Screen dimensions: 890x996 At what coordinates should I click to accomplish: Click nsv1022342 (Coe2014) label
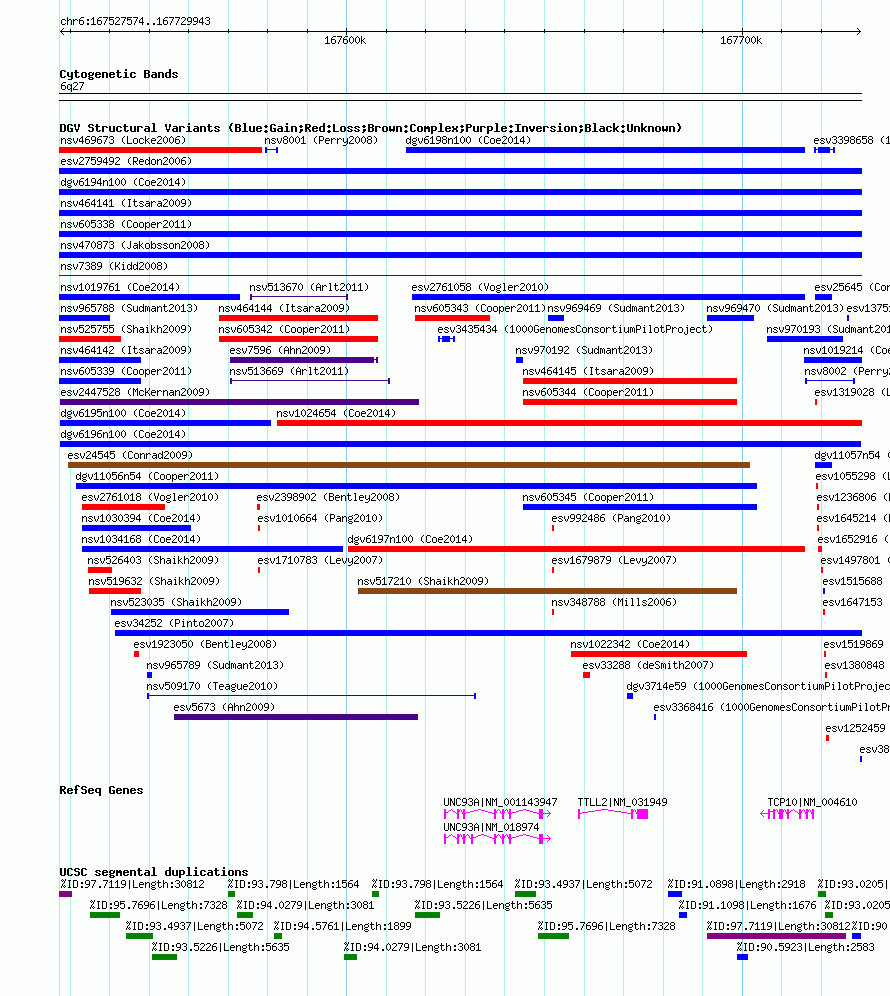coord(630,643)
